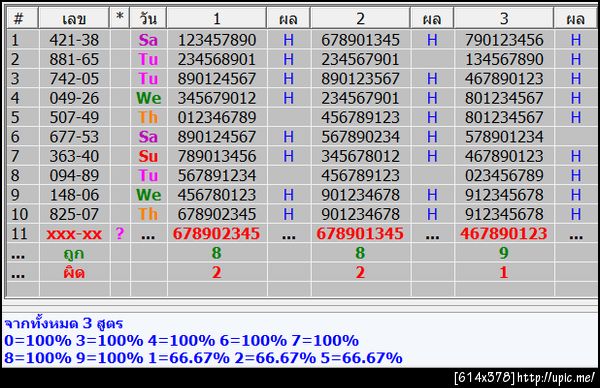Viewport: 600px width, 388px height.
Task: Click the column header labeled 2
Action: [360, 18]
